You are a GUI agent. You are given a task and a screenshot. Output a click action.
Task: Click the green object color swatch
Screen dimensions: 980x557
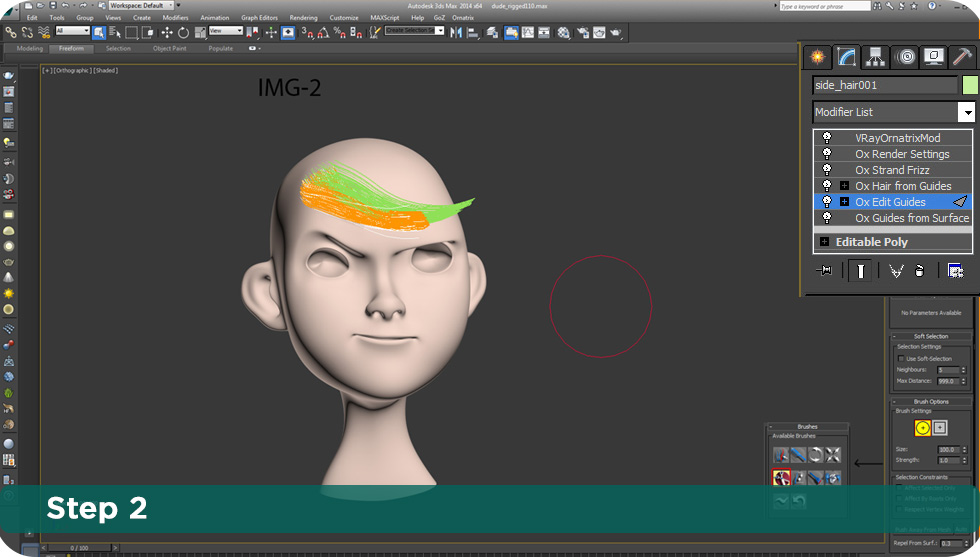(970, 85)
